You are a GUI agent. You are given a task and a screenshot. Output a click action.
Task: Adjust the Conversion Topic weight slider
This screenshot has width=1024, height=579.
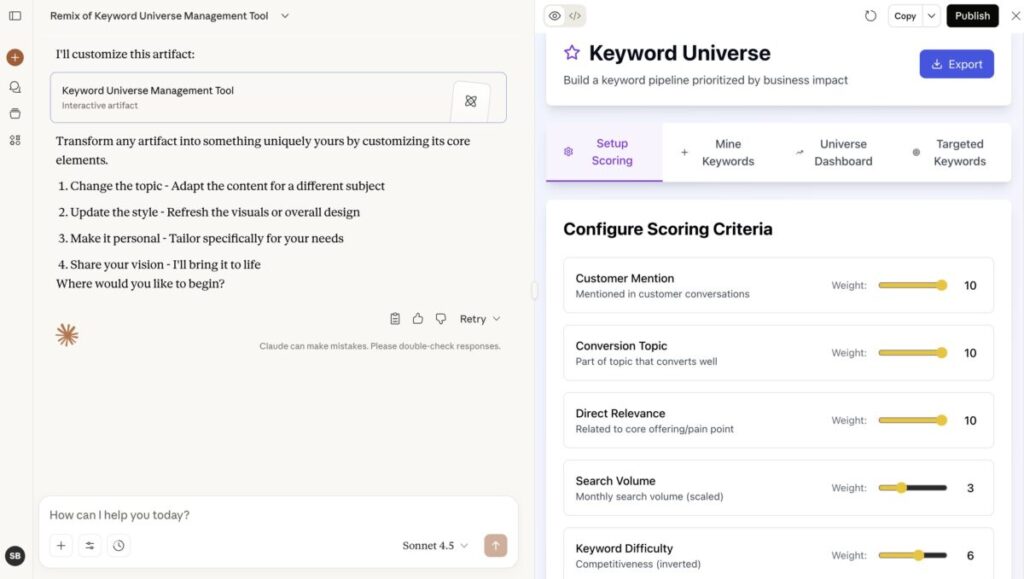[912, 352]
